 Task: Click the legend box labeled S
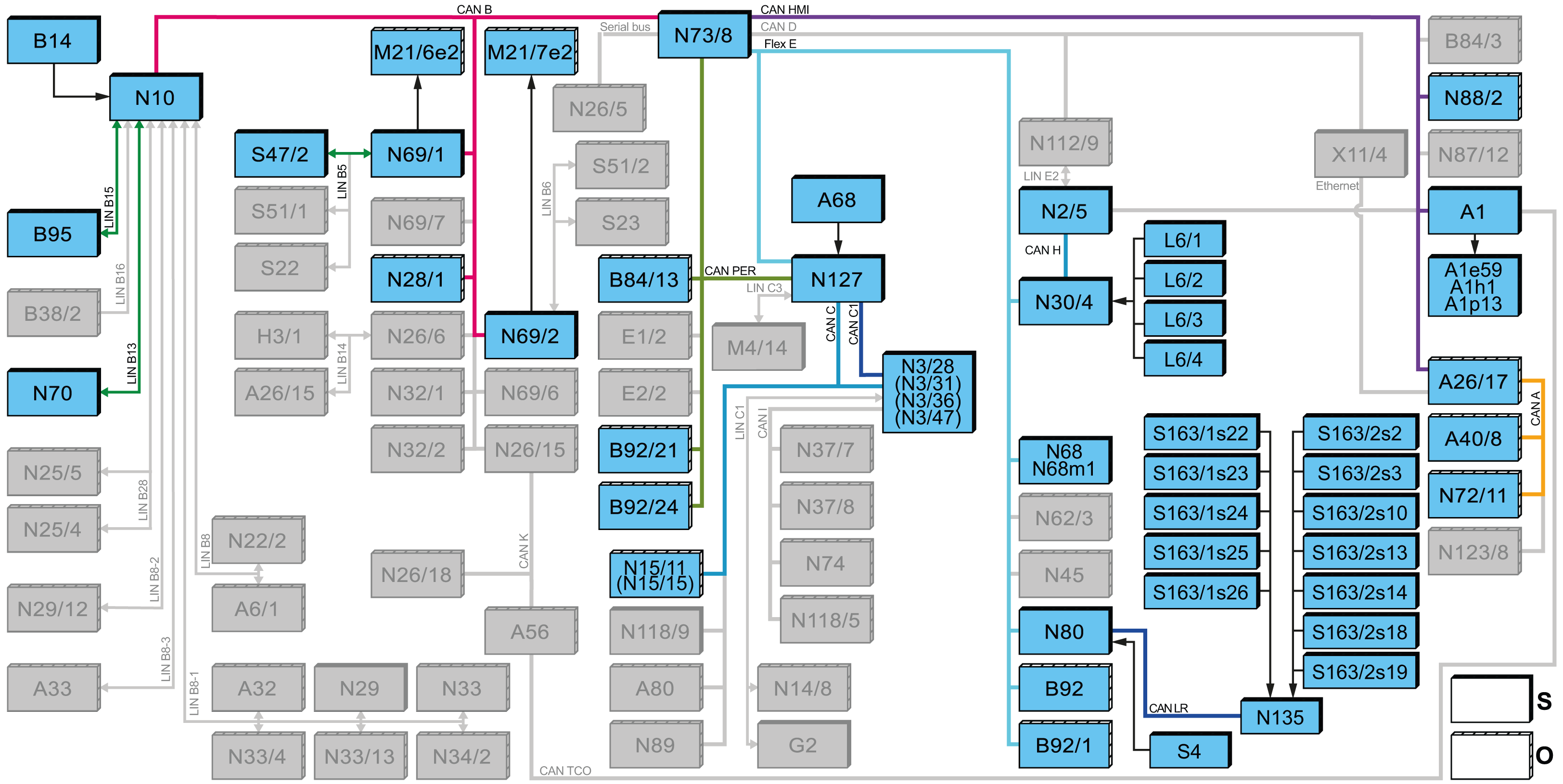pyautogui.click(x=1491, y=699)
